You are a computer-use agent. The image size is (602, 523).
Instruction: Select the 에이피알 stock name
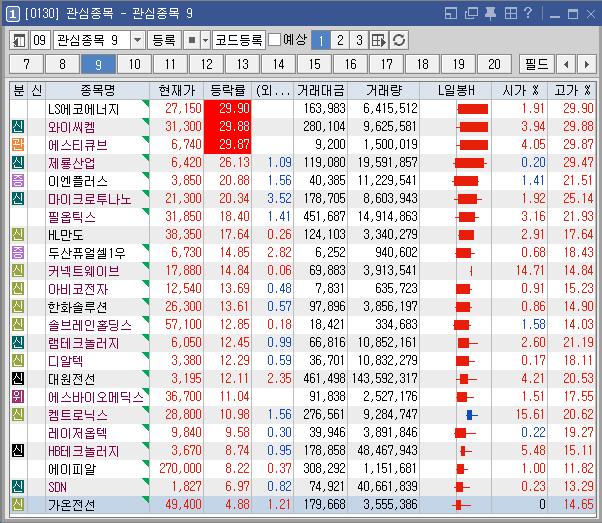pos(72,469)
